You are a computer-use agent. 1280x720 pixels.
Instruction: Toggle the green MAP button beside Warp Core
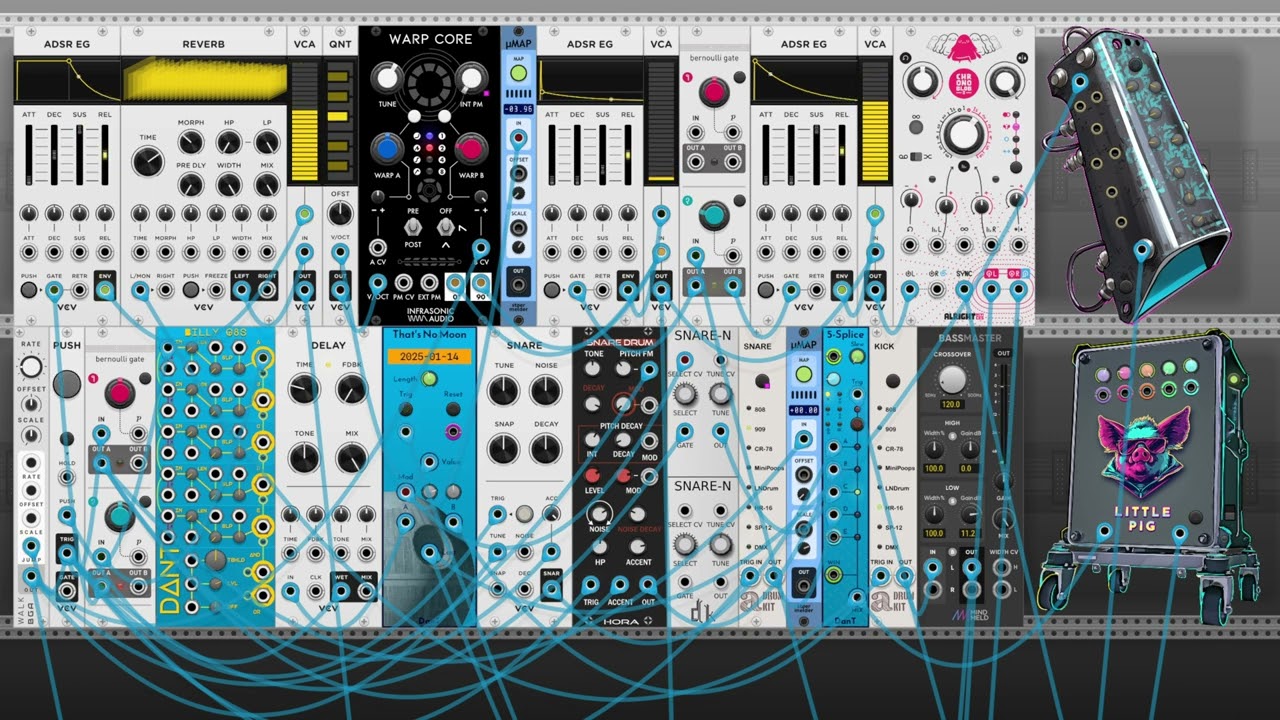click(x=518, y=75)
